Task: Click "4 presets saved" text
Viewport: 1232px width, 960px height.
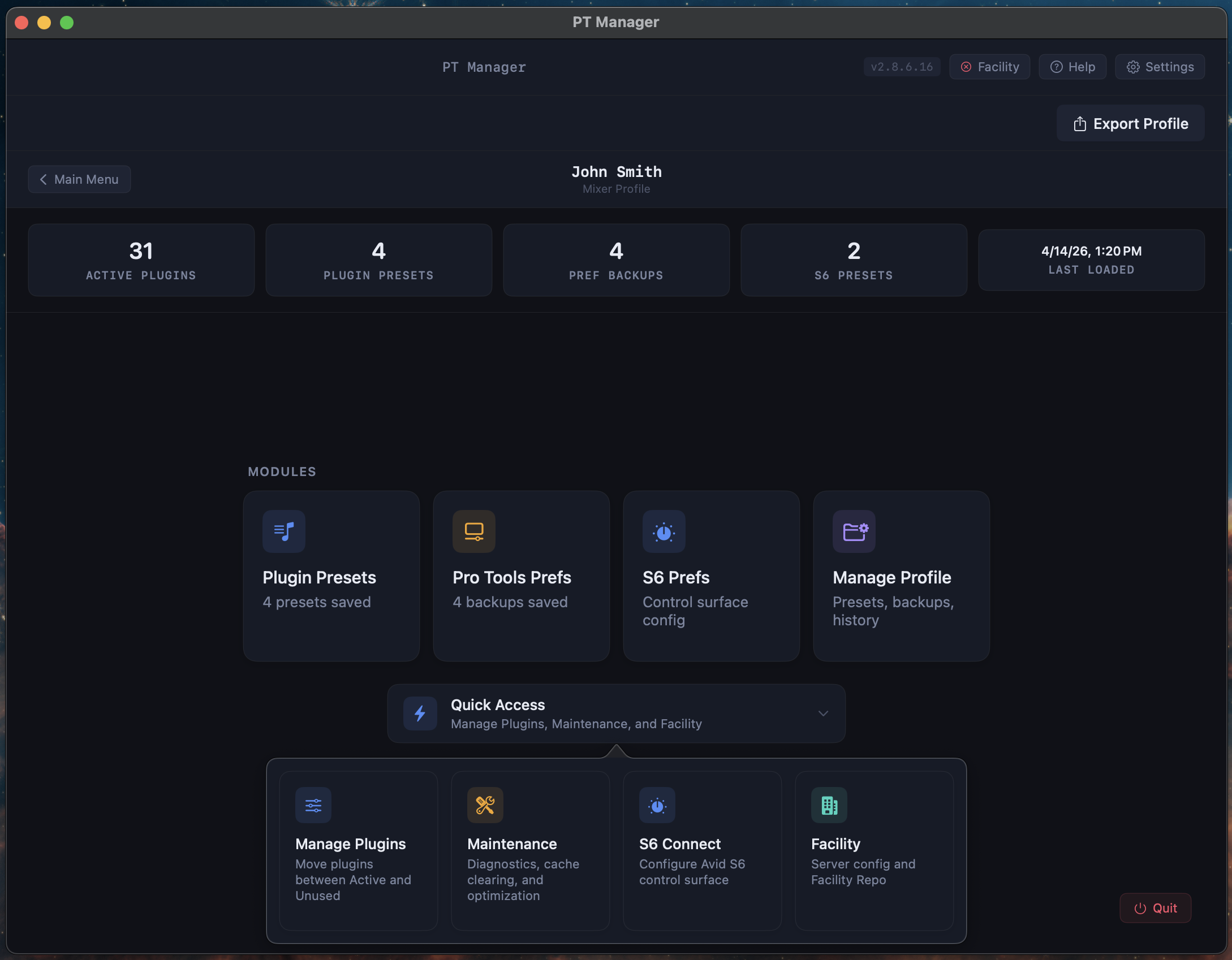Action: tap(317, 602)
